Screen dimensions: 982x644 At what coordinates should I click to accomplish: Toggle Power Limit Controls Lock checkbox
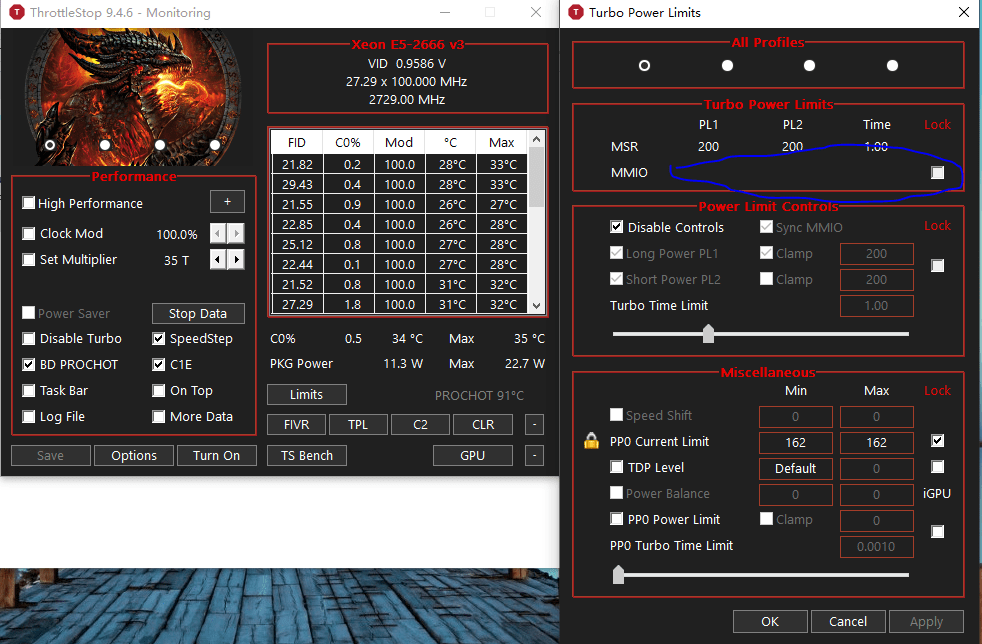pos(938,266)
